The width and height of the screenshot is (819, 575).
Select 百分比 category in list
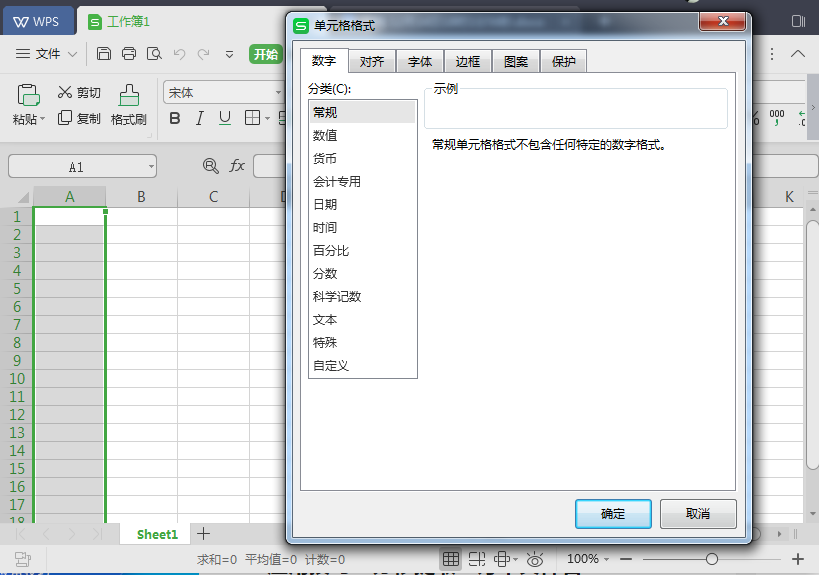coord(362,250)
